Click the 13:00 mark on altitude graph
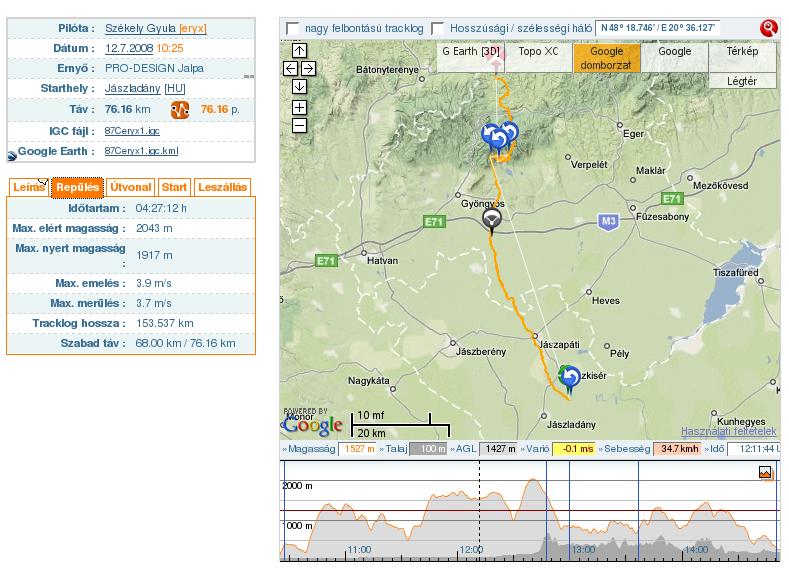This screenshot has width=789, height=580. (584, 549)
